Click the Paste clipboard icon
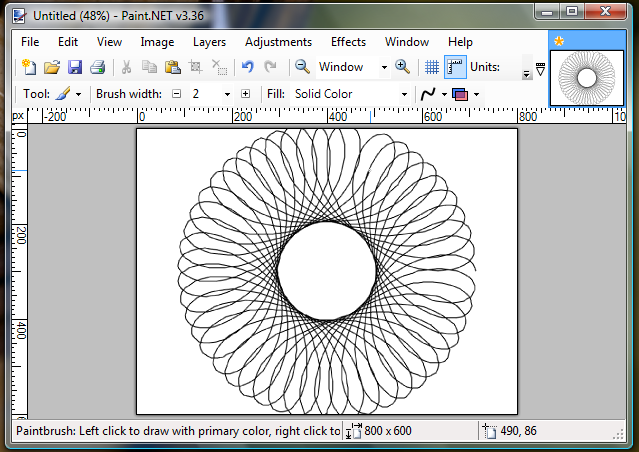 172,67
